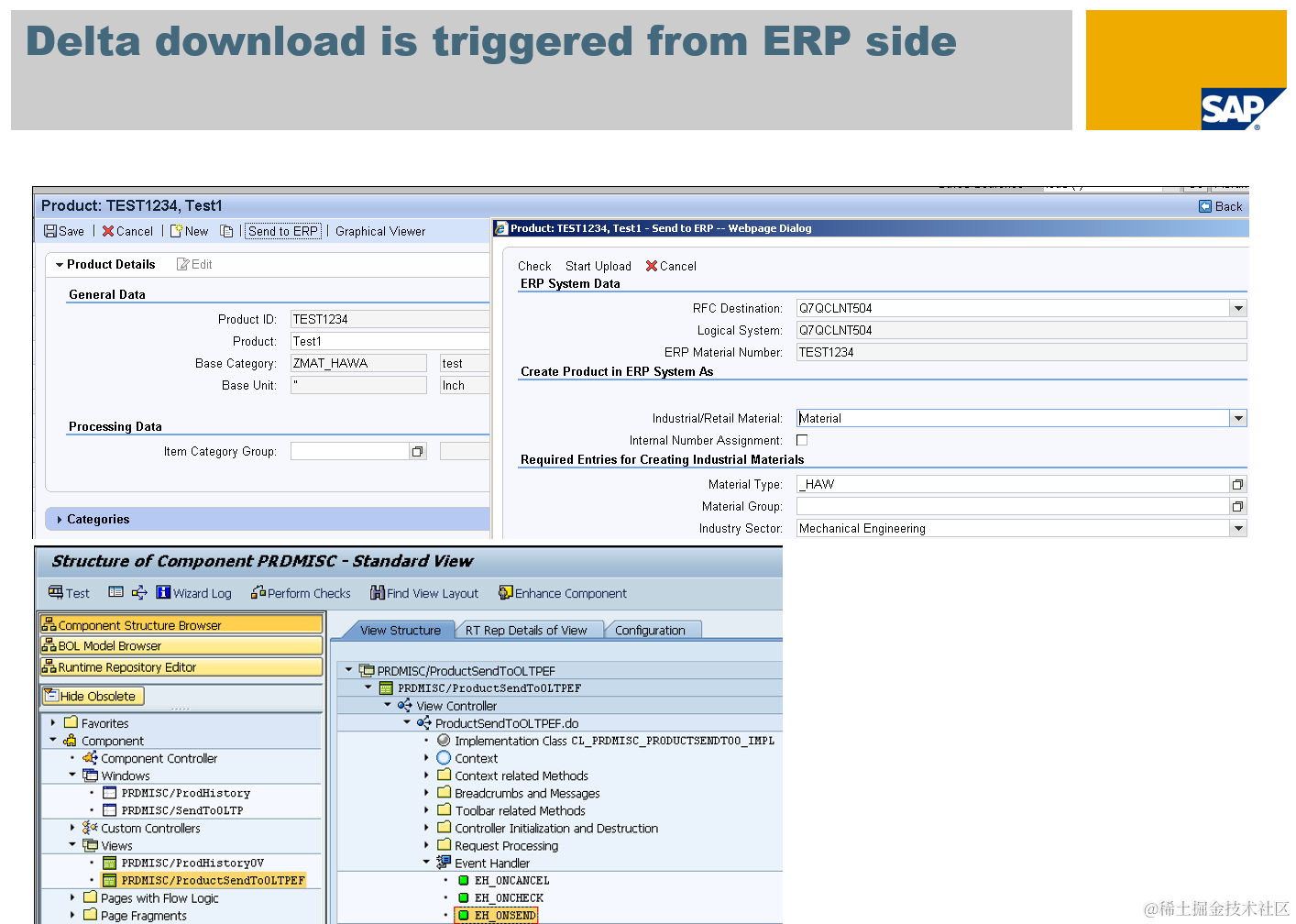Expand Toolbar related Methods folder
Image resolution: width=1296 pixels, height=924 pixels.
(426, 809)
